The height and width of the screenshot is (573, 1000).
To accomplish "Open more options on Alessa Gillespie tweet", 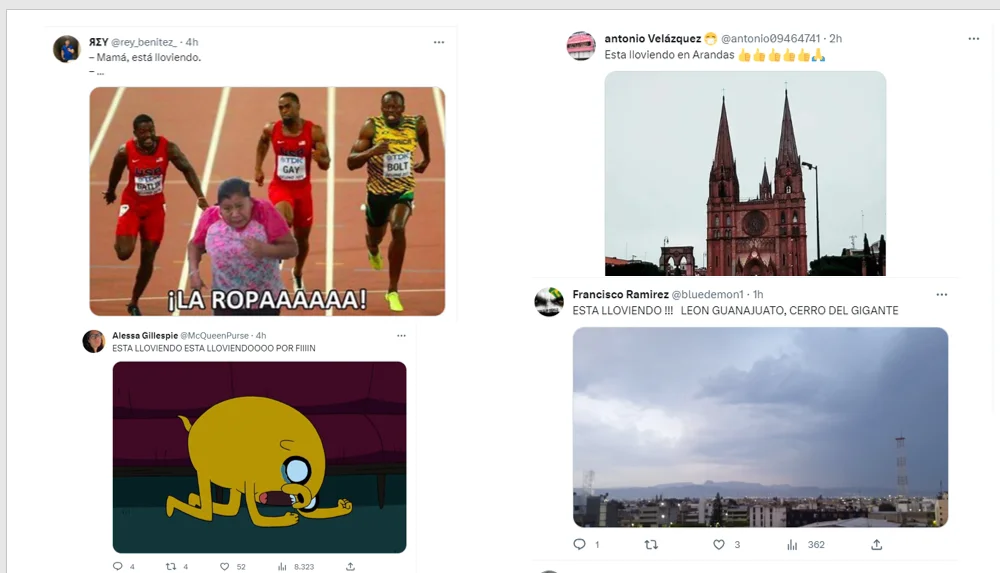I will click(x=401, y=336).
